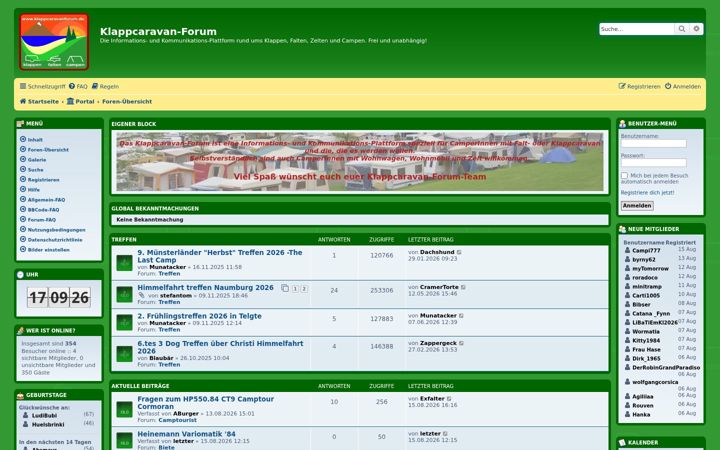This screenshot has height=450, width=720.
Task: Open the Schnellzugriff quick-access menu
Action: 43,86
